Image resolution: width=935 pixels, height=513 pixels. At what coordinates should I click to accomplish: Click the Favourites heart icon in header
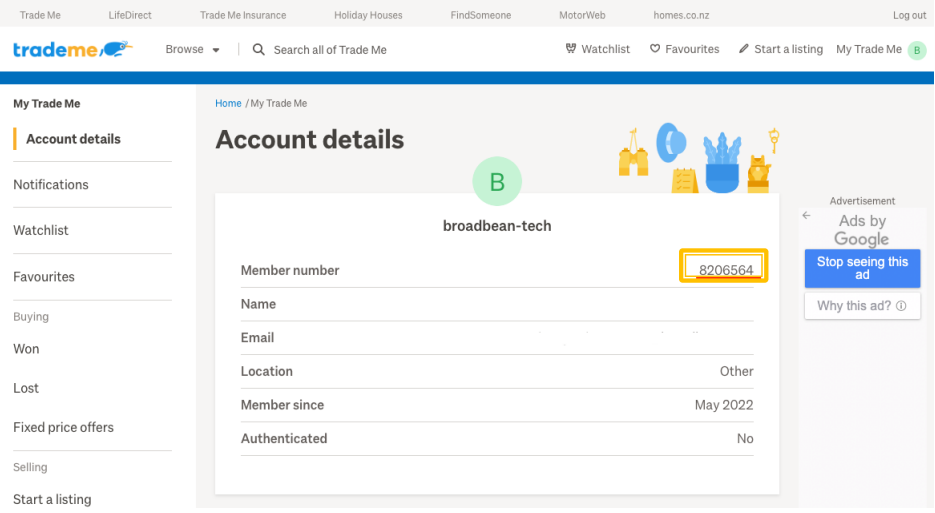click(655, 48)
